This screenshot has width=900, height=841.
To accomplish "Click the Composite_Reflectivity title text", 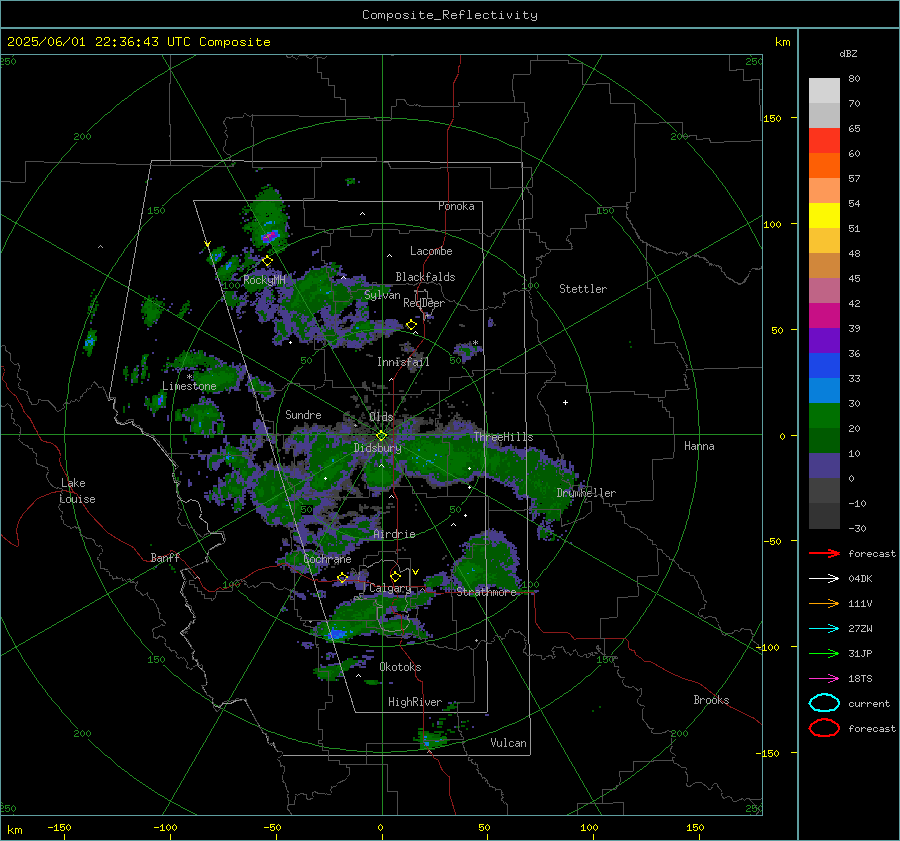I will [450, 15].
